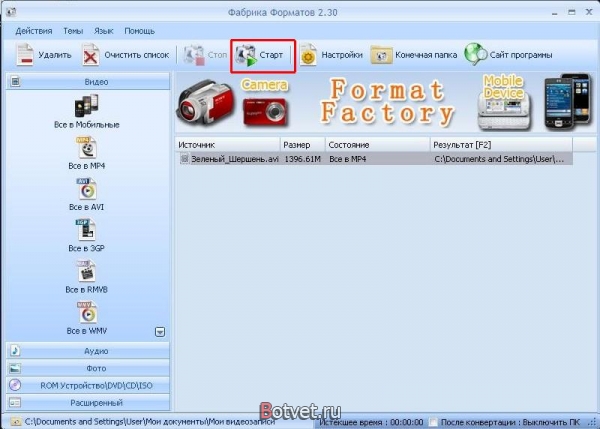Viewport: 600px width, 429px height.
Task: Sort by the Состояние column header
Action: pyautogui.click(x=378, y=145)
